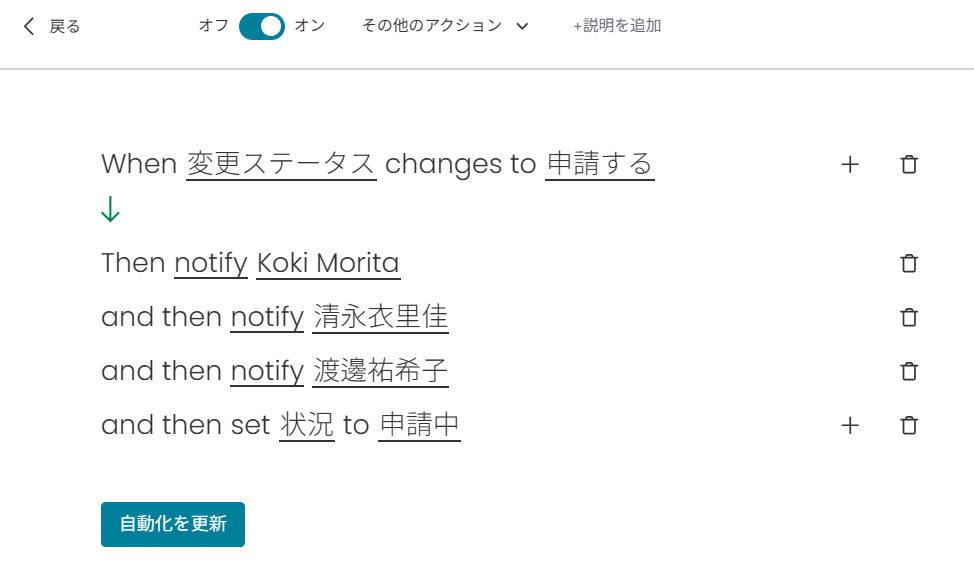Delete the notify 渡邊祐希子 action
Viewport: 974px width, 575px height.
coord(909,372)
